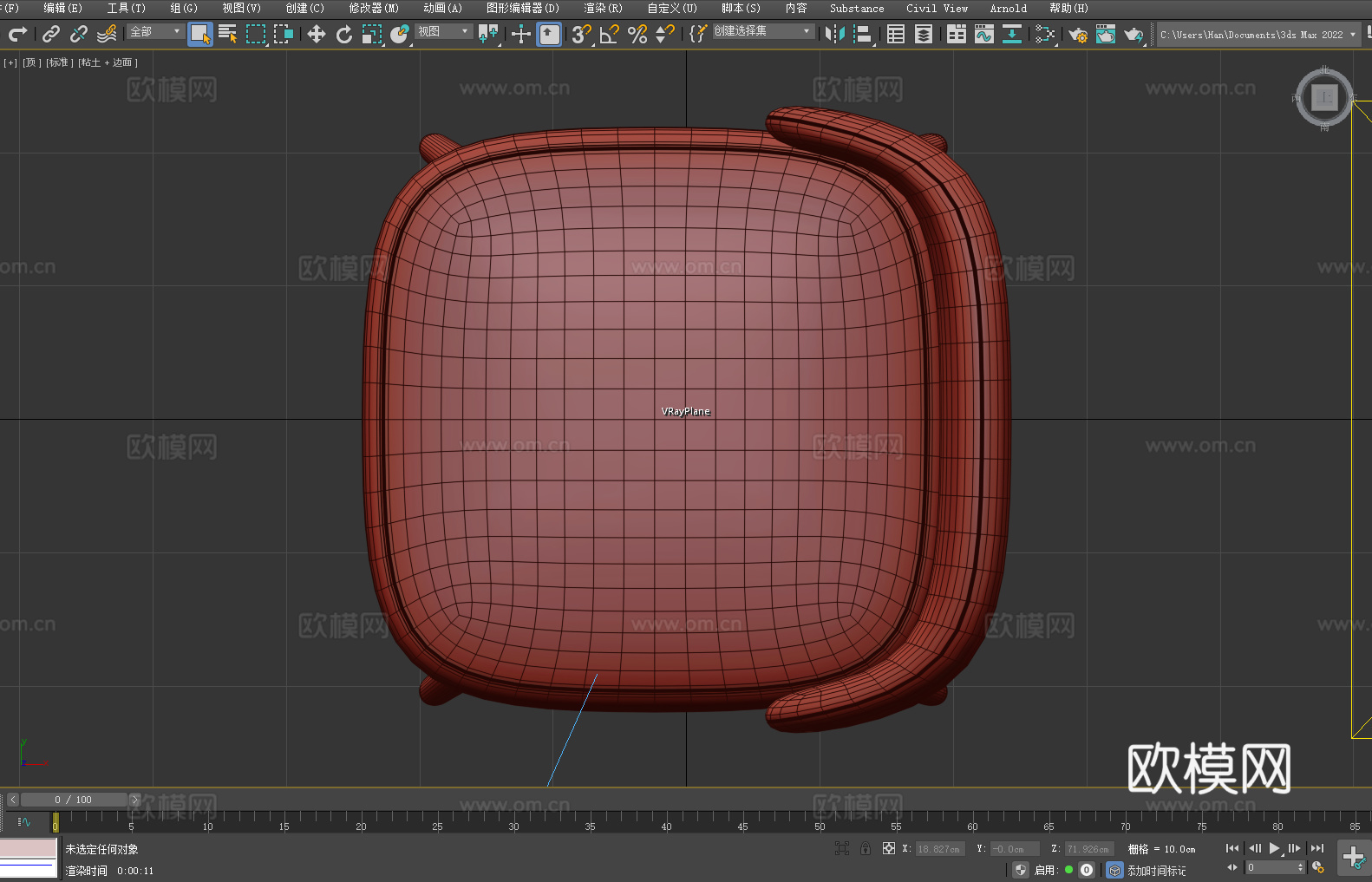1372x882 pixels.
Task: Select the Rotate tool
Action: (344, 34)
